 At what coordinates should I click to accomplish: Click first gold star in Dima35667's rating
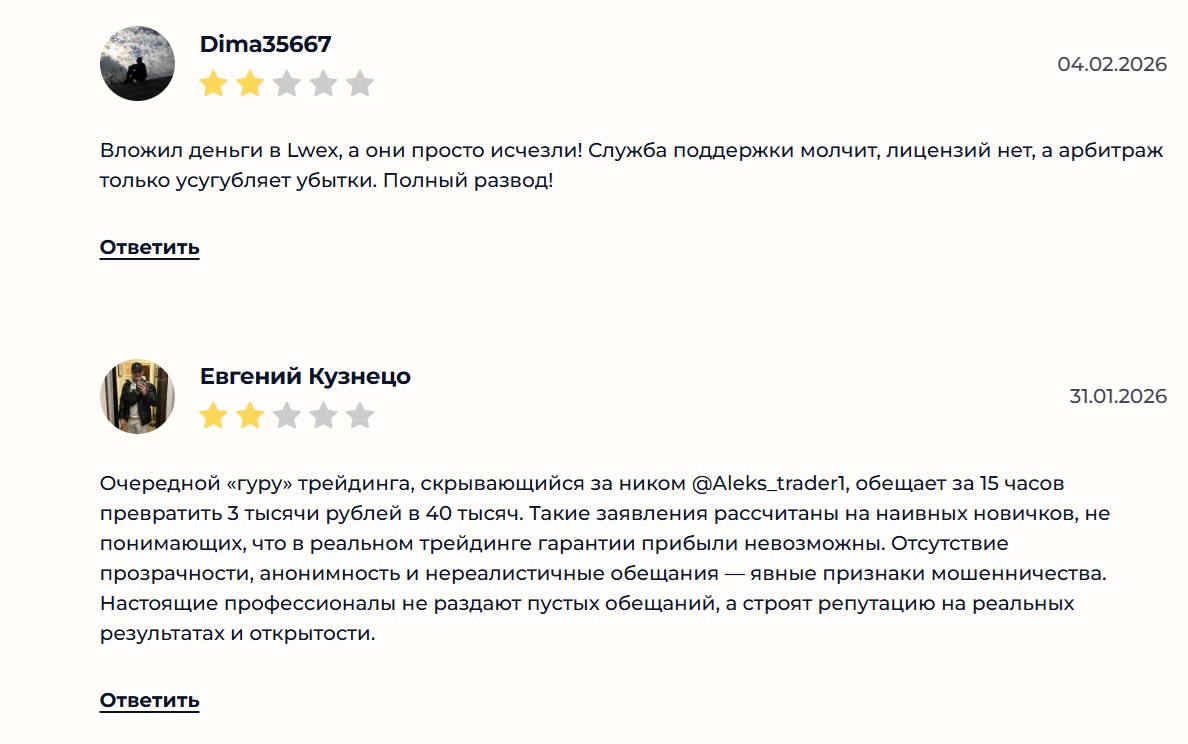213,83
